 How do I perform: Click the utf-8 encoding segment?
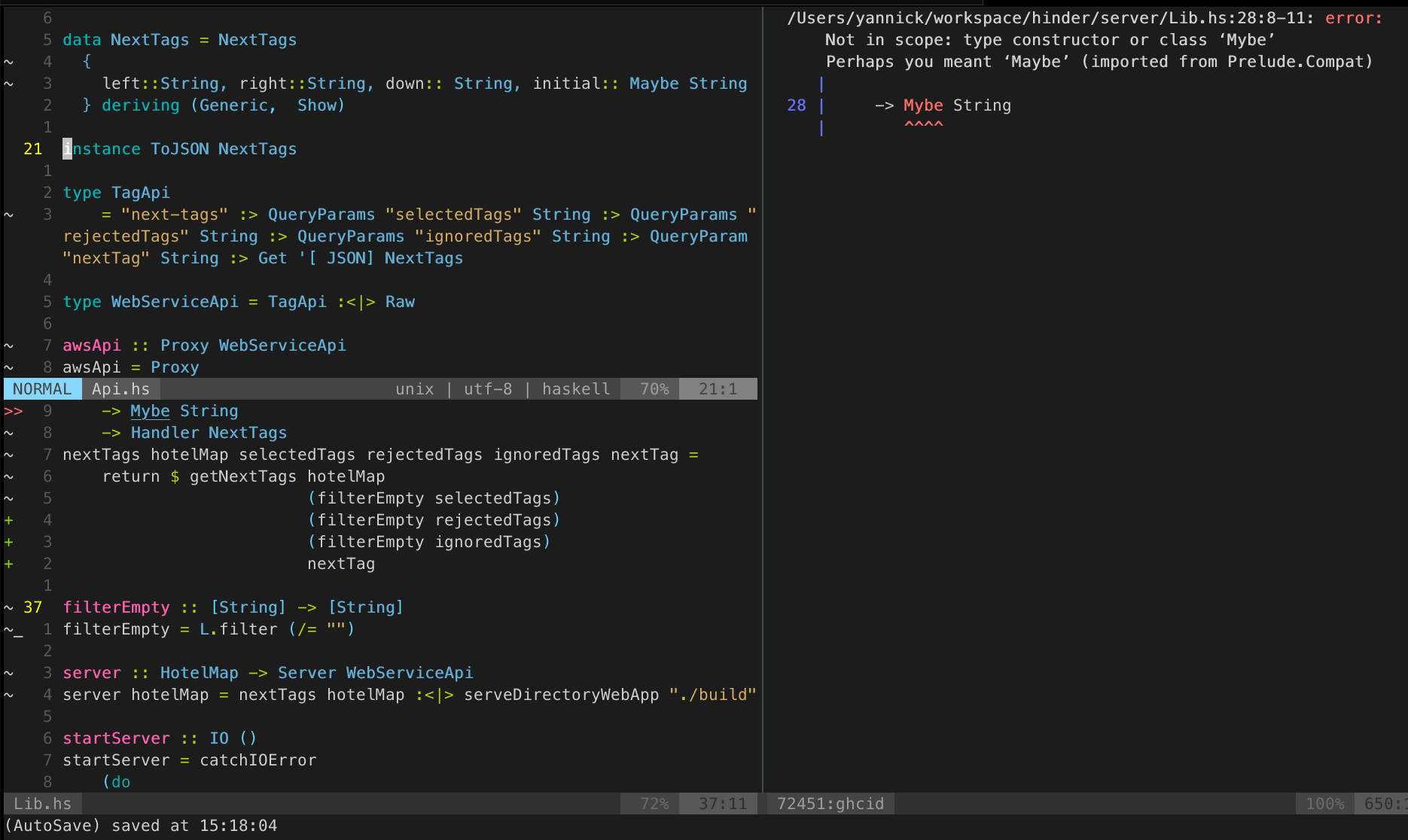[488, 389]
